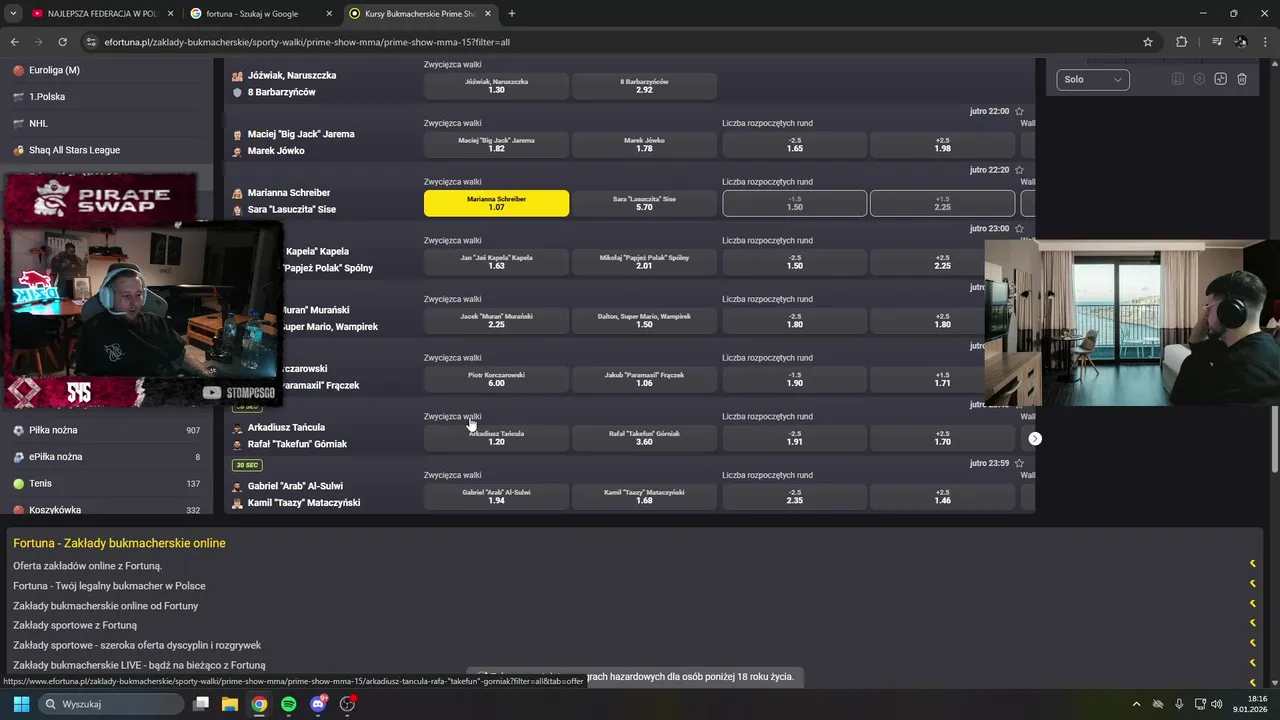Show hidden tray icons chevron
1280x720 pixels.
coord(1136,704)
